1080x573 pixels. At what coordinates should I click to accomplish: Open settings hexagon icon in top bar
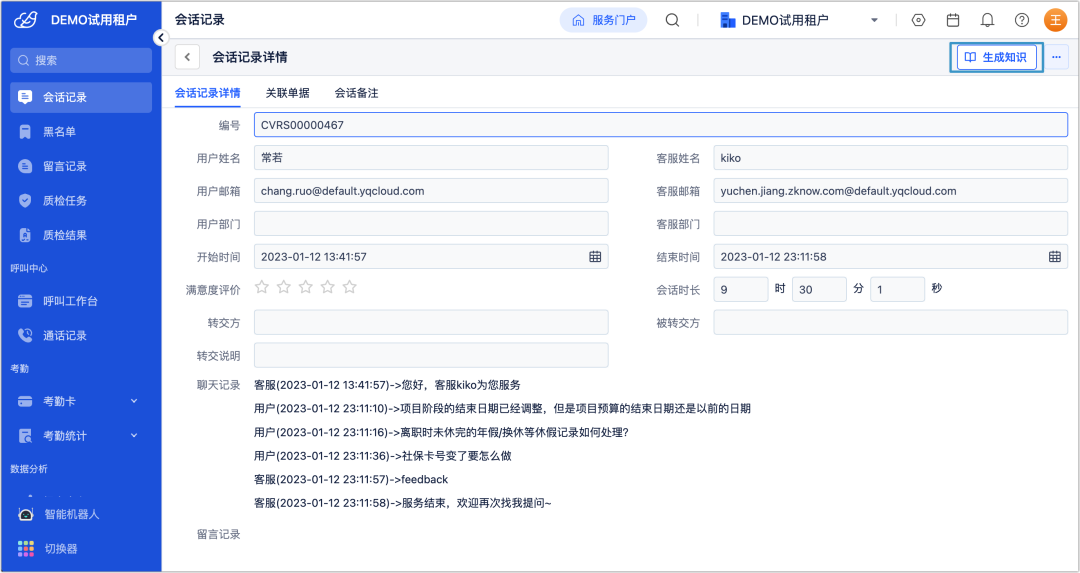click(918, 20)
